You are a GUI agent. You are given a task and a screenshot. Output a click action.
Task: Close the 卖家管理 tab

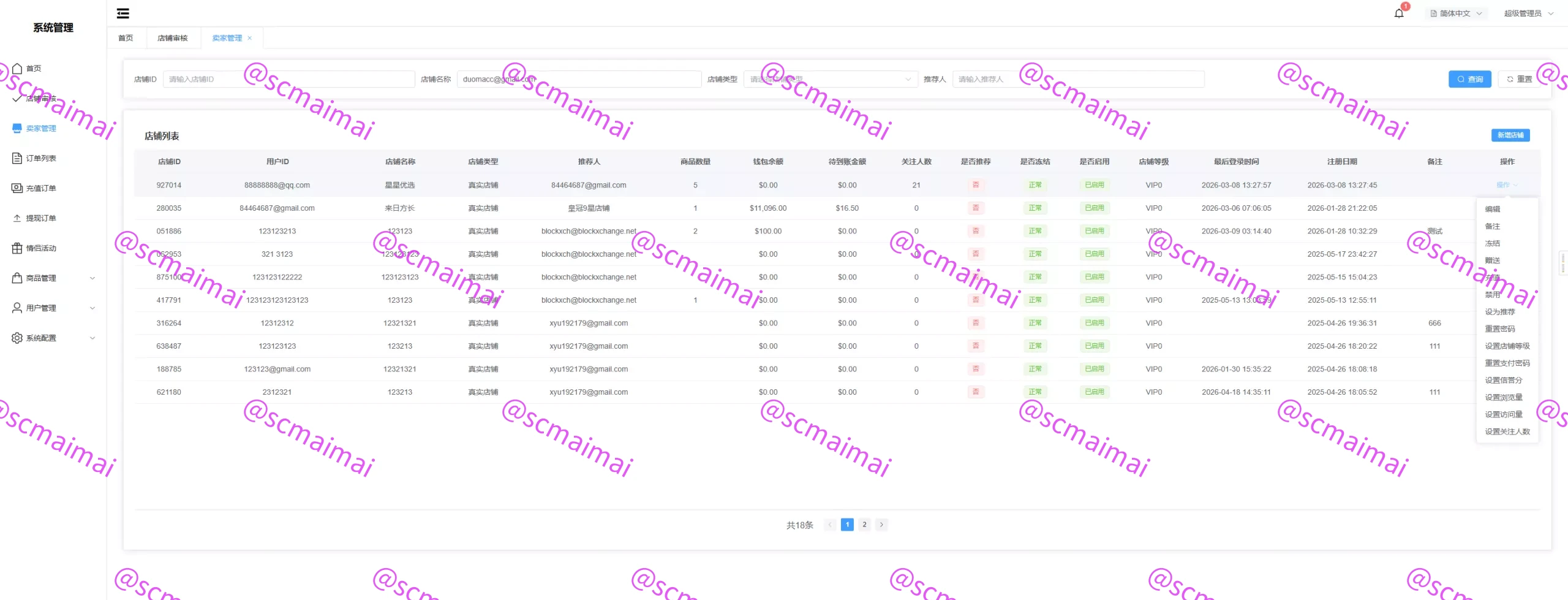(x=250, y=38)
